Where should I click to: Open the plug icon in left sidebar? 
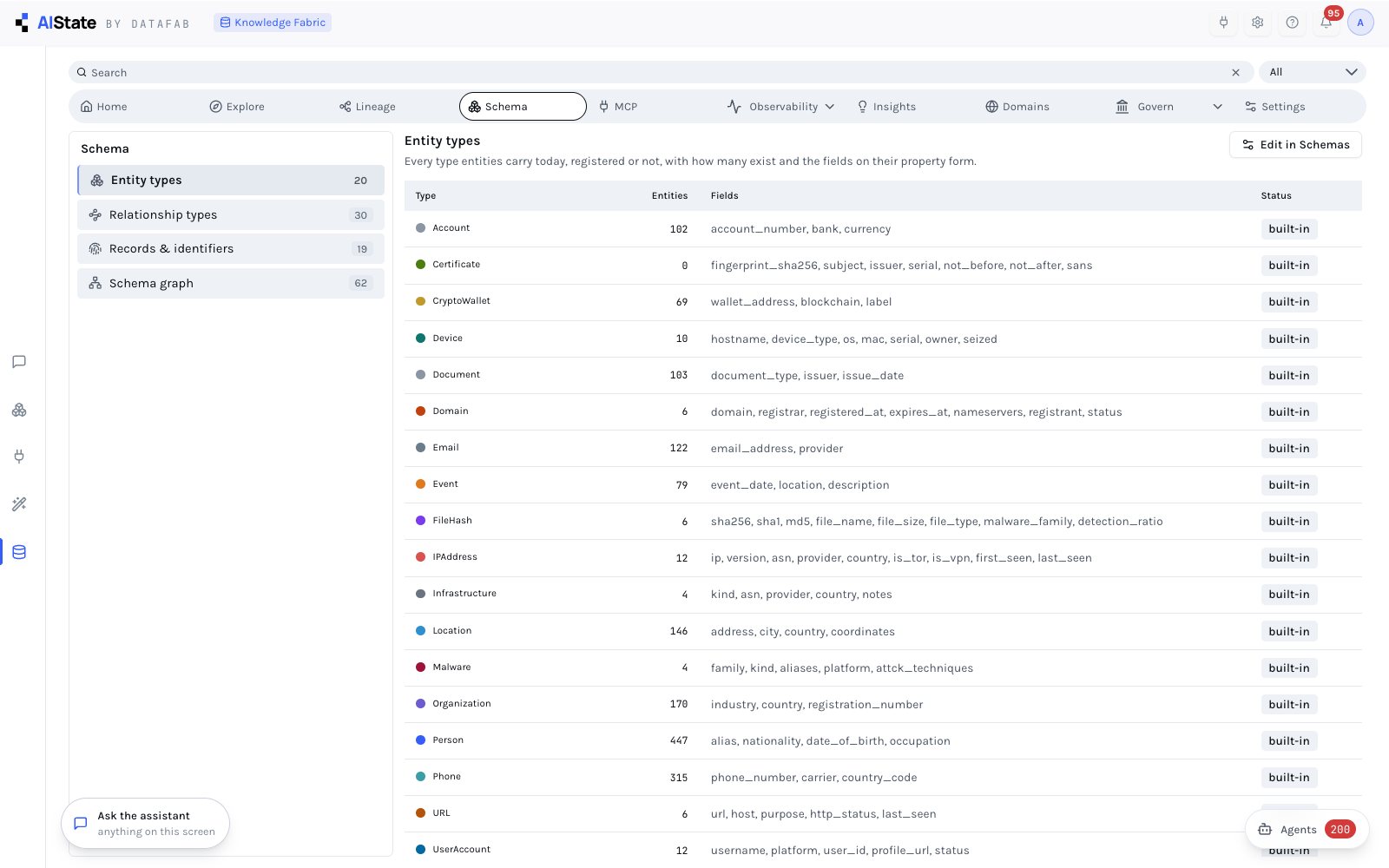(x=19, y=457)
